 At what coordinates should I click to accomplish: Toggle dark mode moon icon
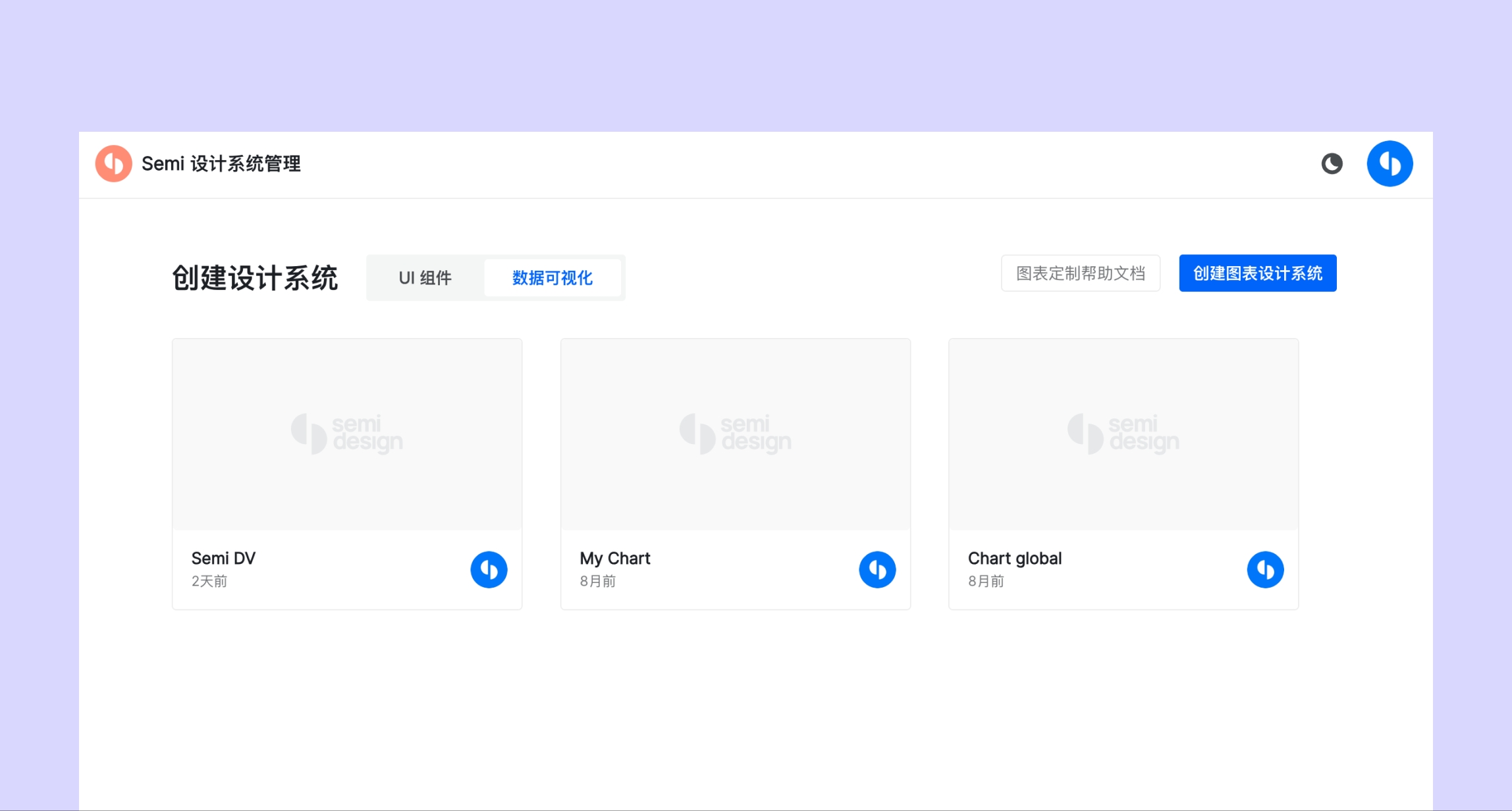[1332, 163]
